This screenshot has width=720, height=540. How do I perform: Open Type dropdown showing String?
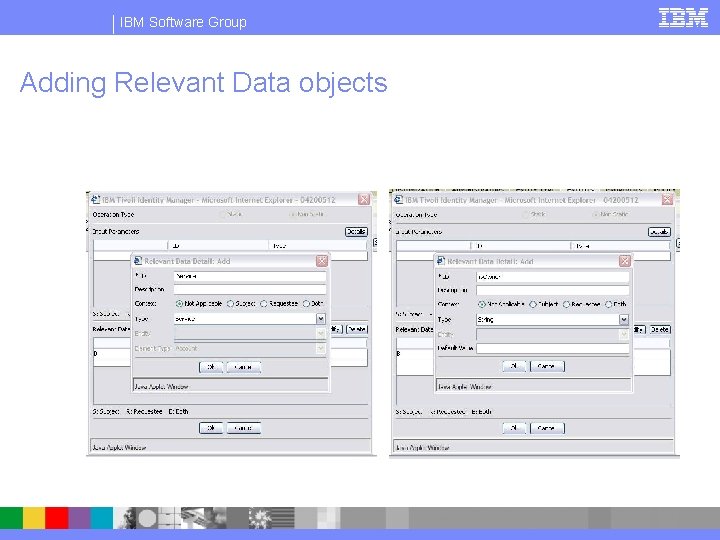tap(624, 319)
